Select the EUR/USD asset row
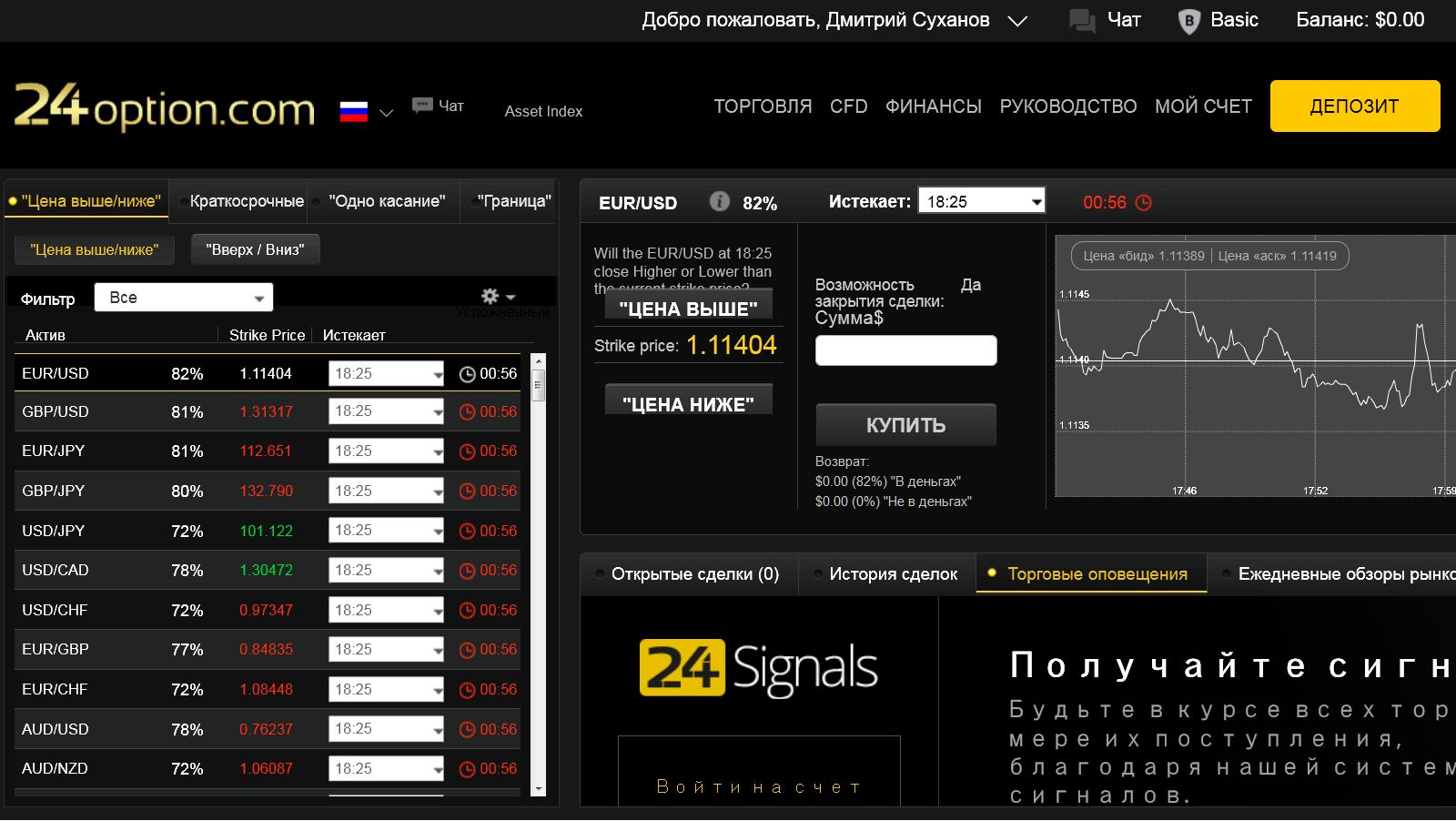 tap(267, 373)
